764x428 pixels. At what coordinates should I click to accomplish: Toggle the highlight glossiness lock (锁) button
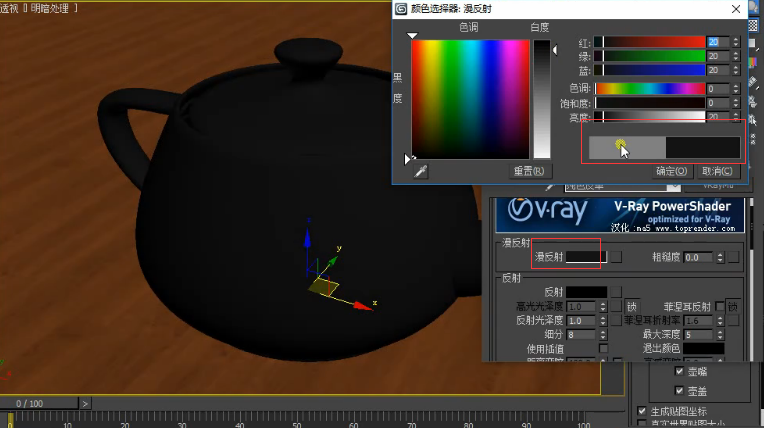coord(631,307)
